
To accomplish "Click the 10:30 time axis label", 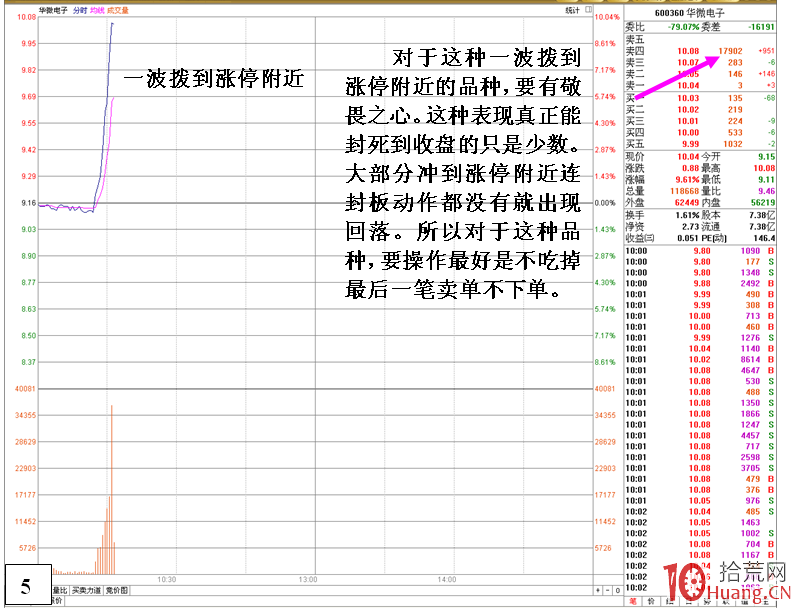I will click(166, 579).
